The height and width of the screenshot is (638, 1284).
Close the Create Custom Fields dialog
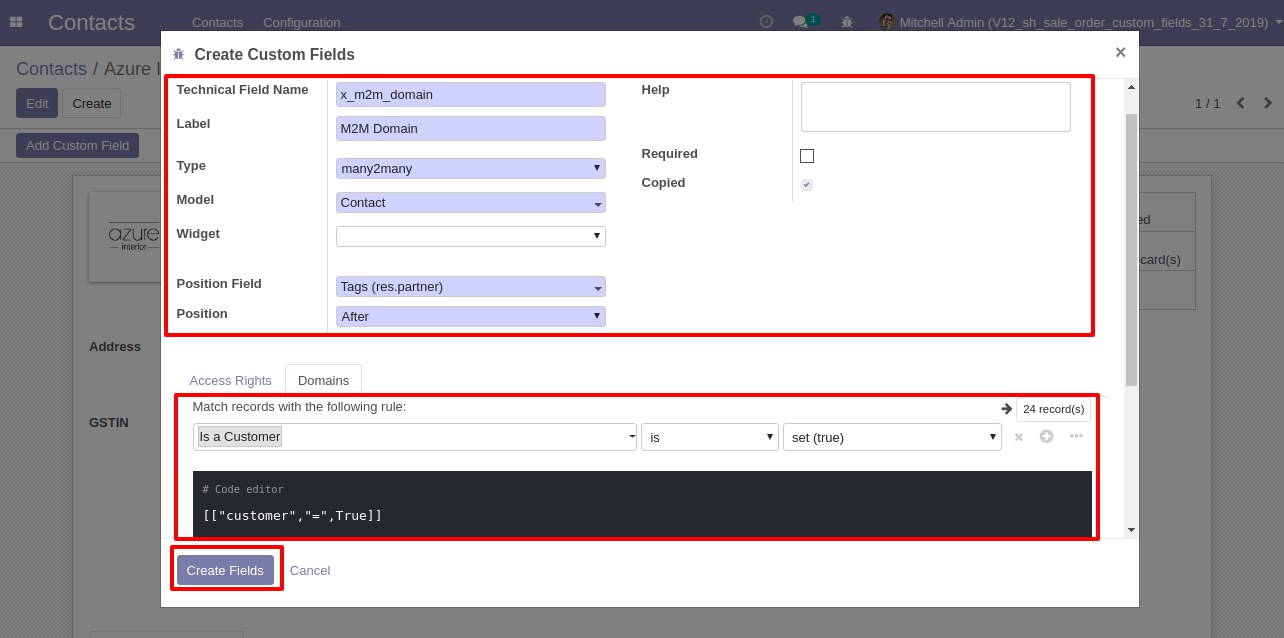click(1120, 53)
